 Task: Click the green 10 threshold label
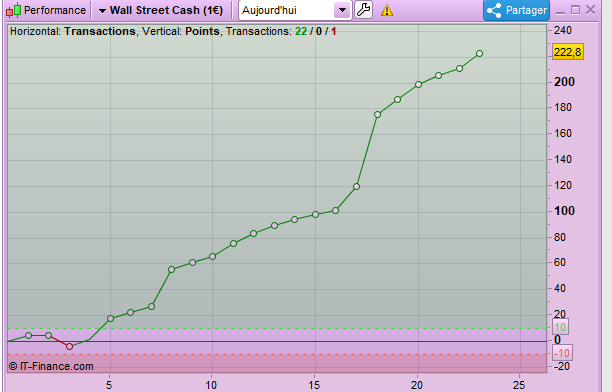(x=560, y=327)
